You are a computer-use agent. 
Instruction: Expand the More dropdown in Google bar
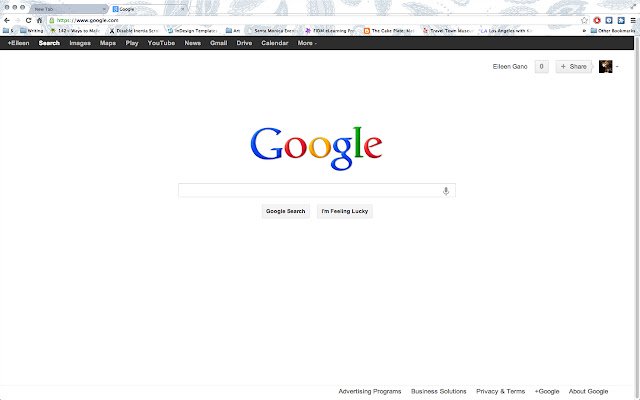[307, 43]
